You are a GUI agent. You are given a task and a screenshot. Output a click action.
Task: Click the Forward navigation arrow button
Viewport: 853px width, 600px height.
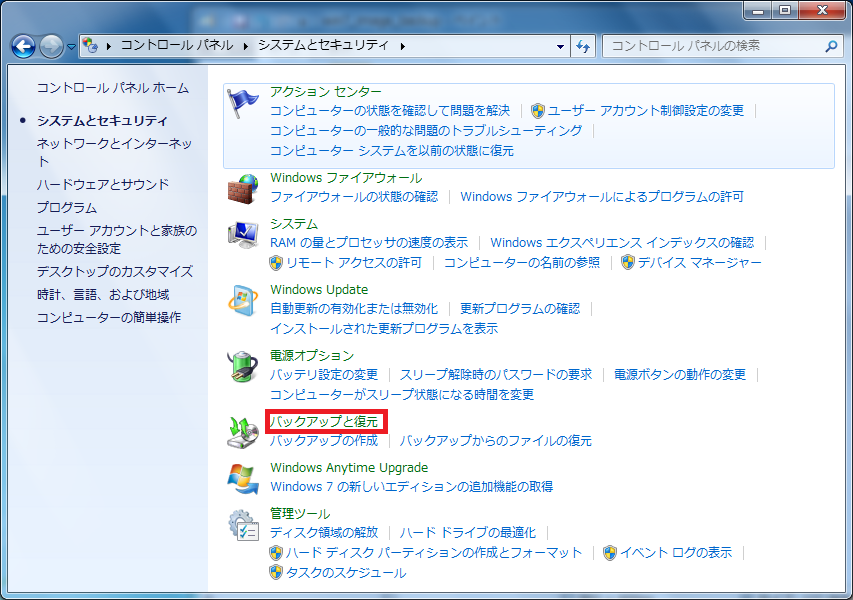[x=51, y=46]
